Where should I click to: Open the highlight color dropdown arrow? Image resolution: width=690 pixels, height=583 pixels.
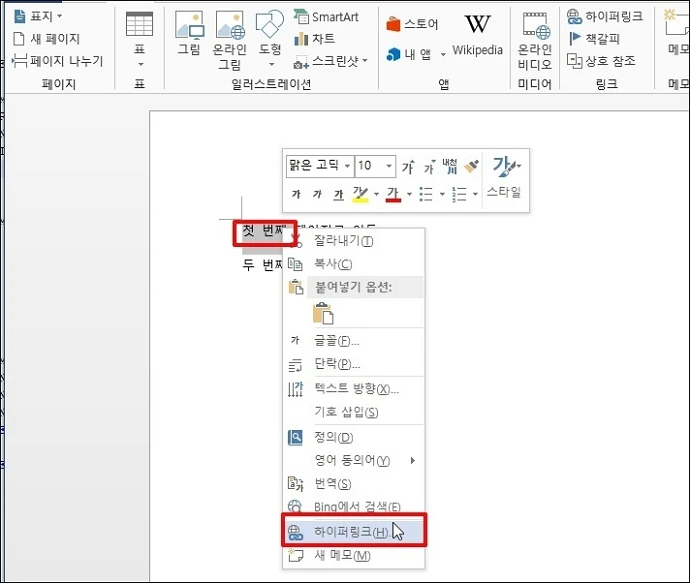[376, 194]
